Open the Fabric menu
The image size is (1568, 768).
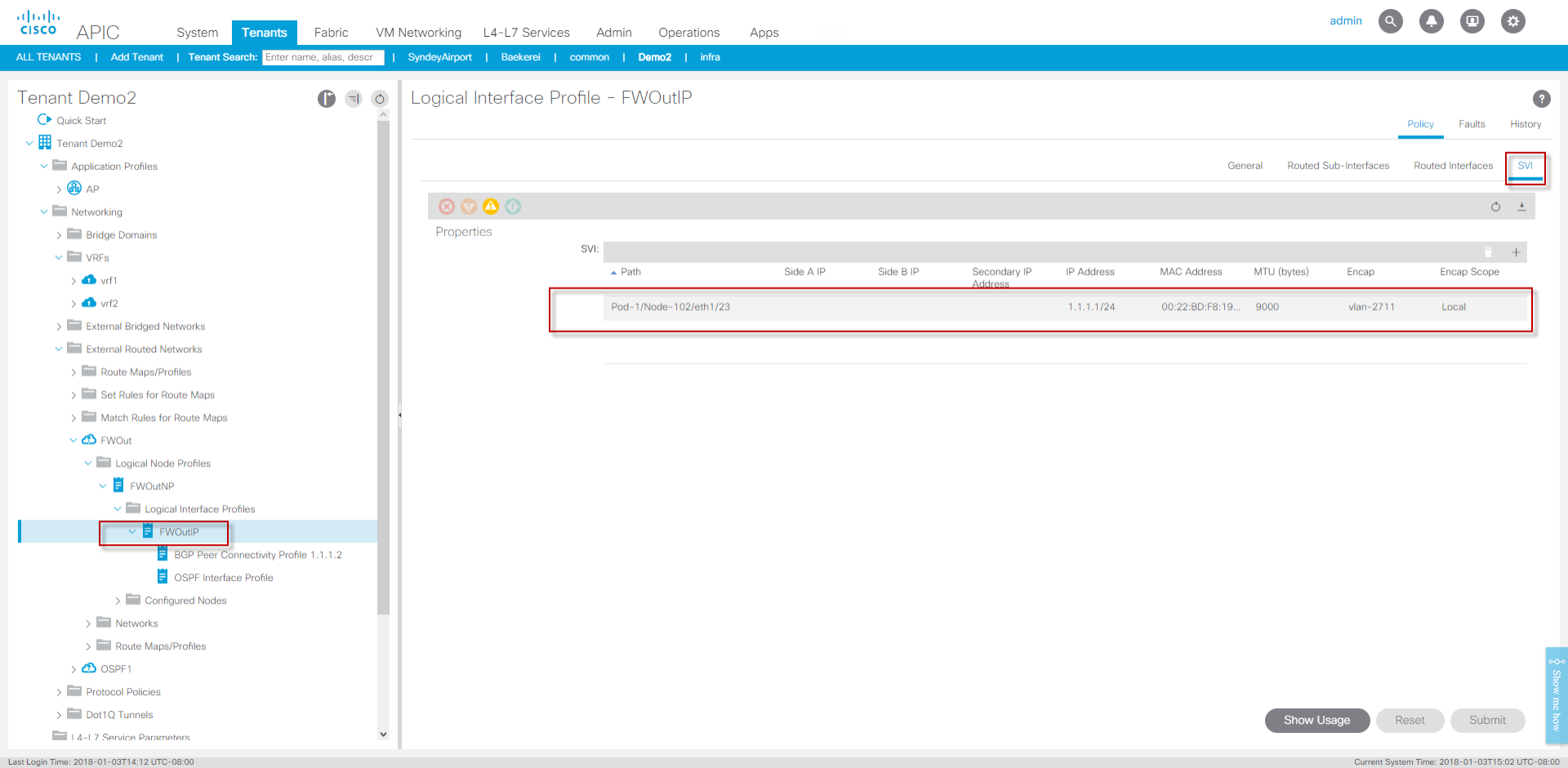(331, 33)
